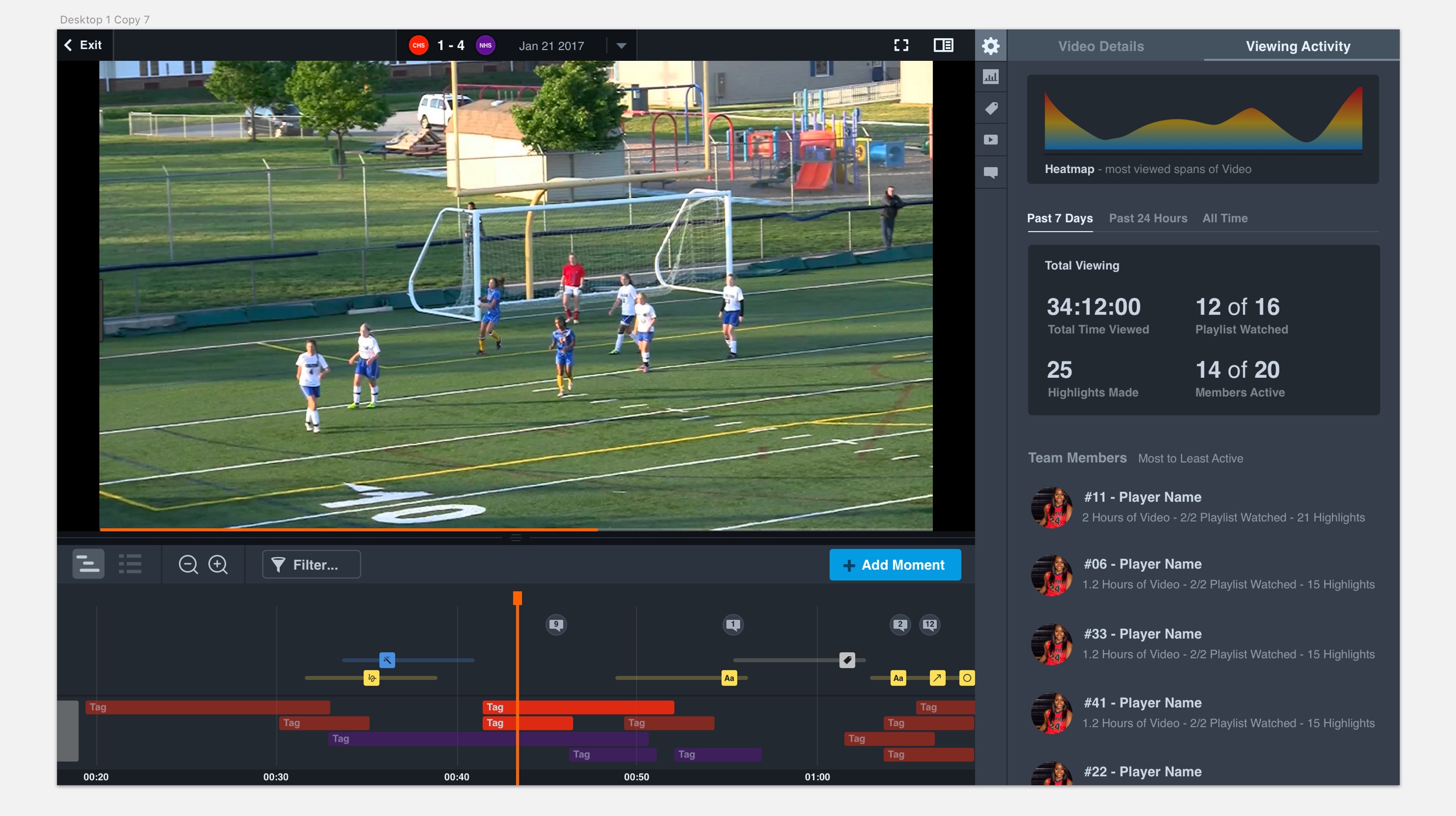Click avatar of player #41
This screenshot has height=816, width=1456.
(1052, 714)
